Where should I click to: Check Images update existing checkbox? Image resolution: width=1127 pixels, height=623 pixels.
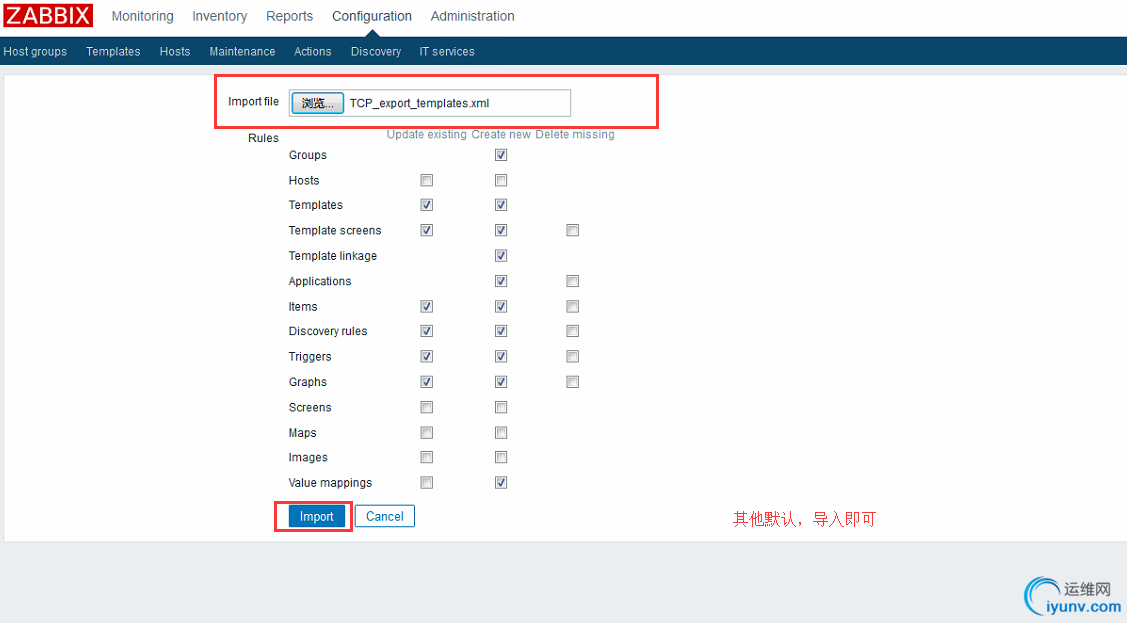tap(427, 458)
